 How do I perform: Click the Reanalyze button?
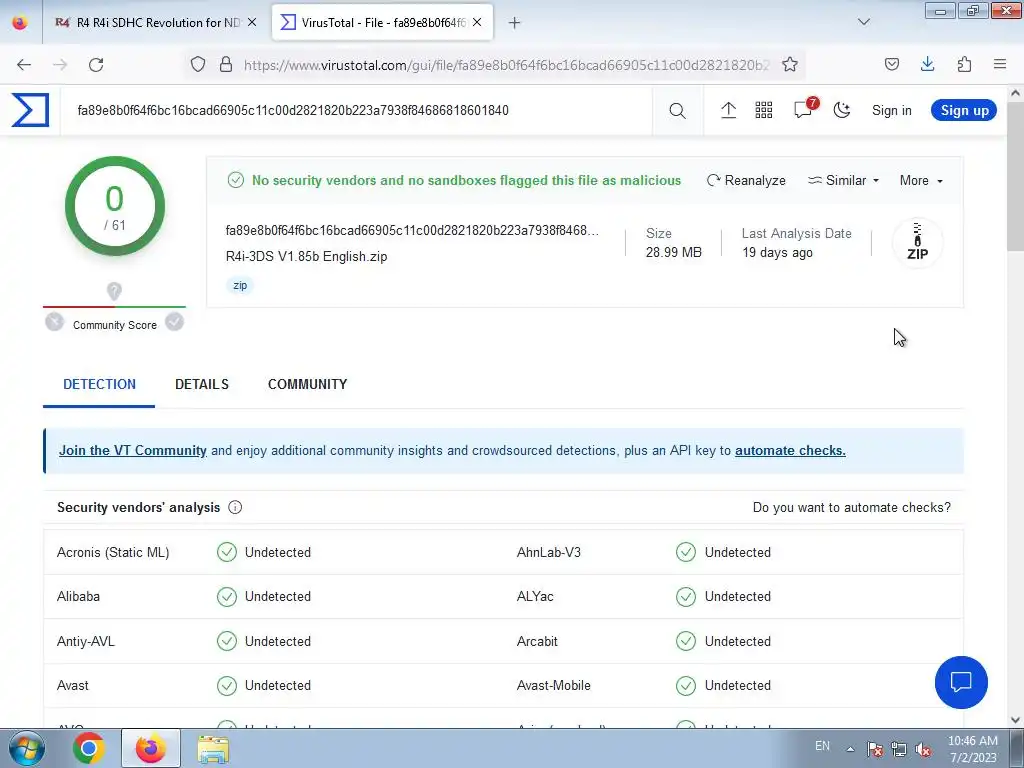click(746, 180)
